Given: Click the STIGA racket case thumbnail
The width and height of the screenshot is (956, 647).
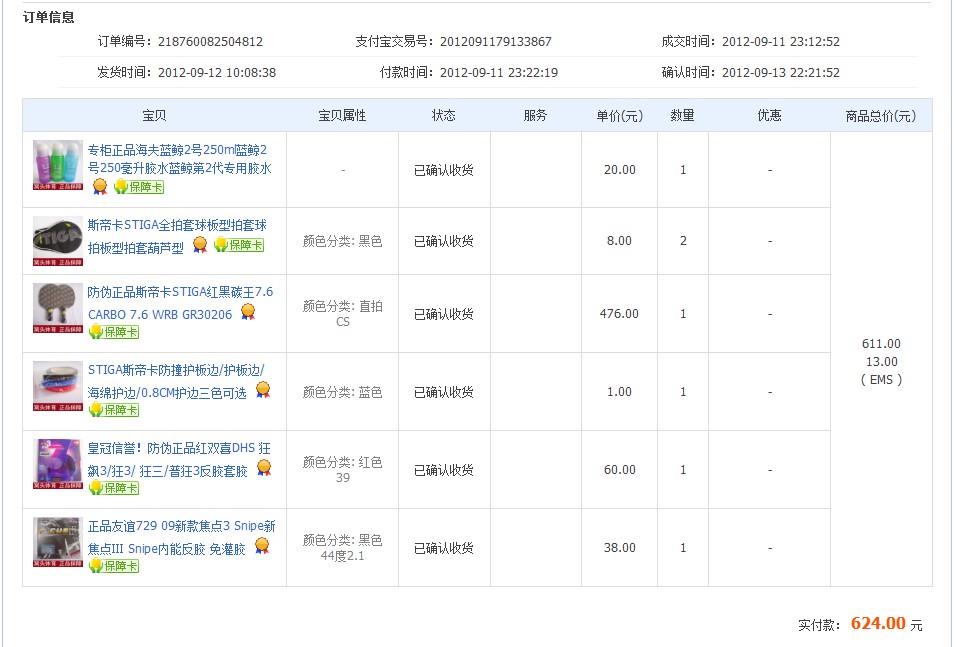Looking at the screenshot, I should 57,239.
